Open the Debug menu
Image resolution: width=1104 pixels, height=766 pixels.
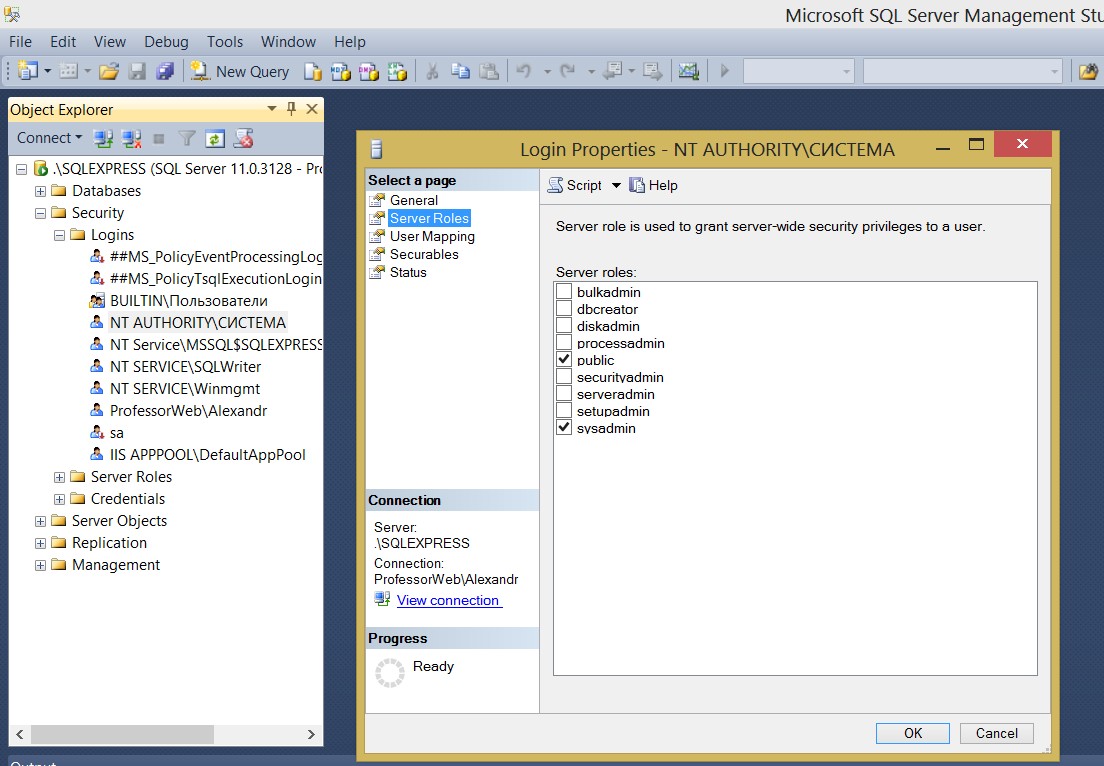[x=166, y=42]
